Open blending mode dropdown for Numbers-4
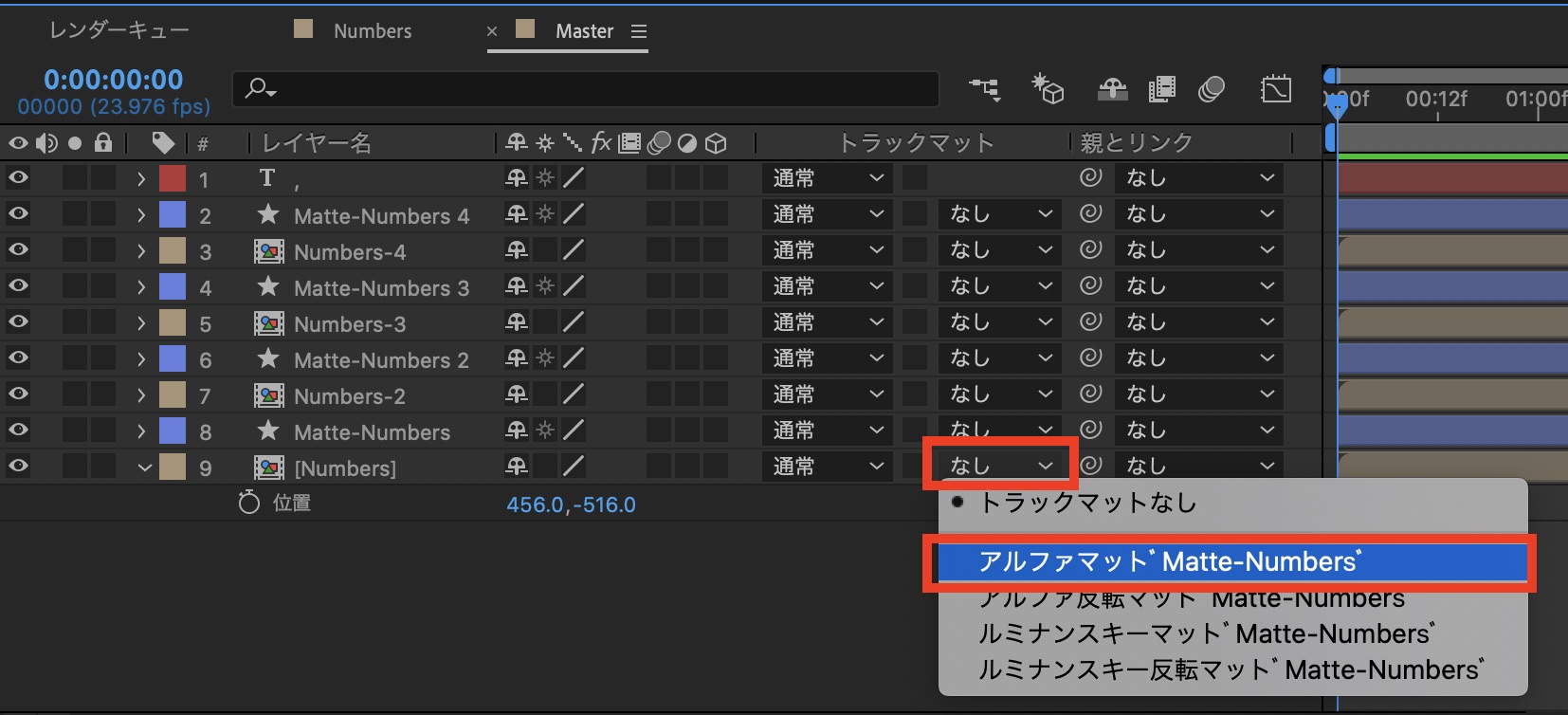Image resolution: width=1568 pixels, height=715 pixels. (x=828, y=250)
